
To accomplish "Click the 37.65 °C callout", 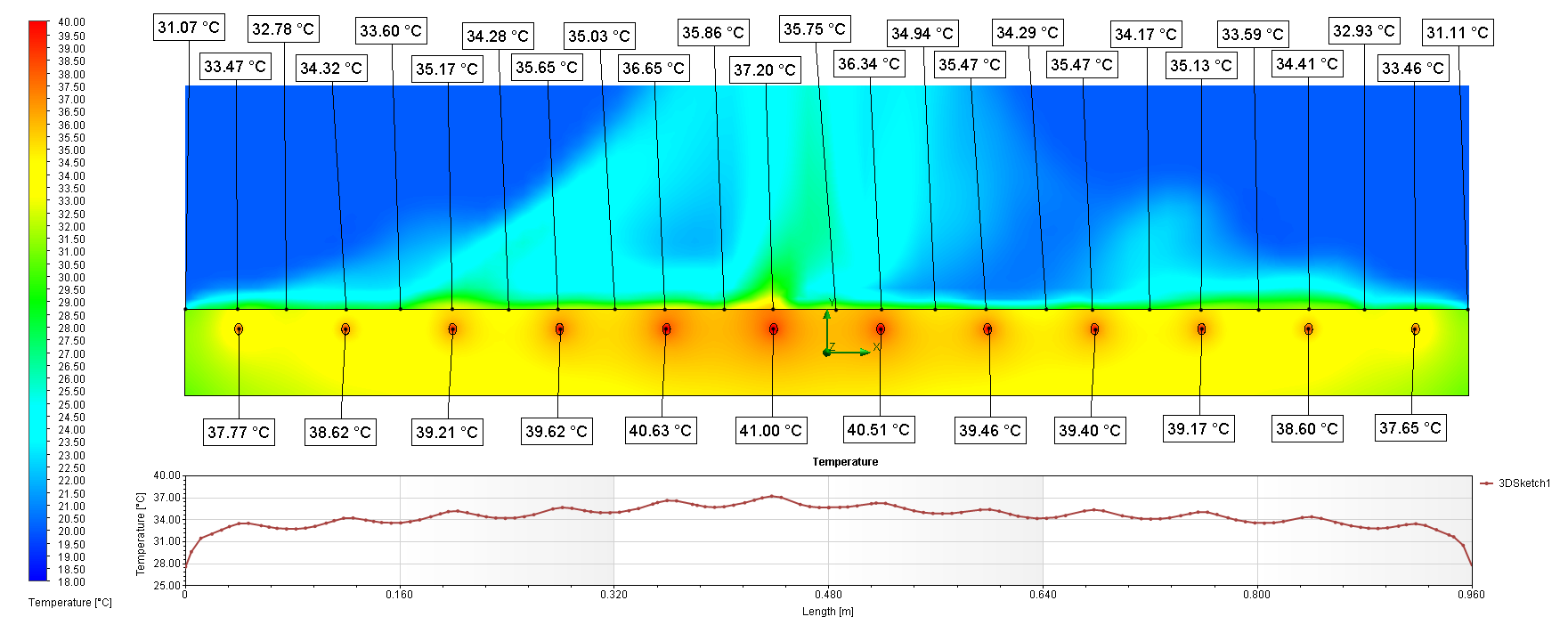I will (1410, 427).
